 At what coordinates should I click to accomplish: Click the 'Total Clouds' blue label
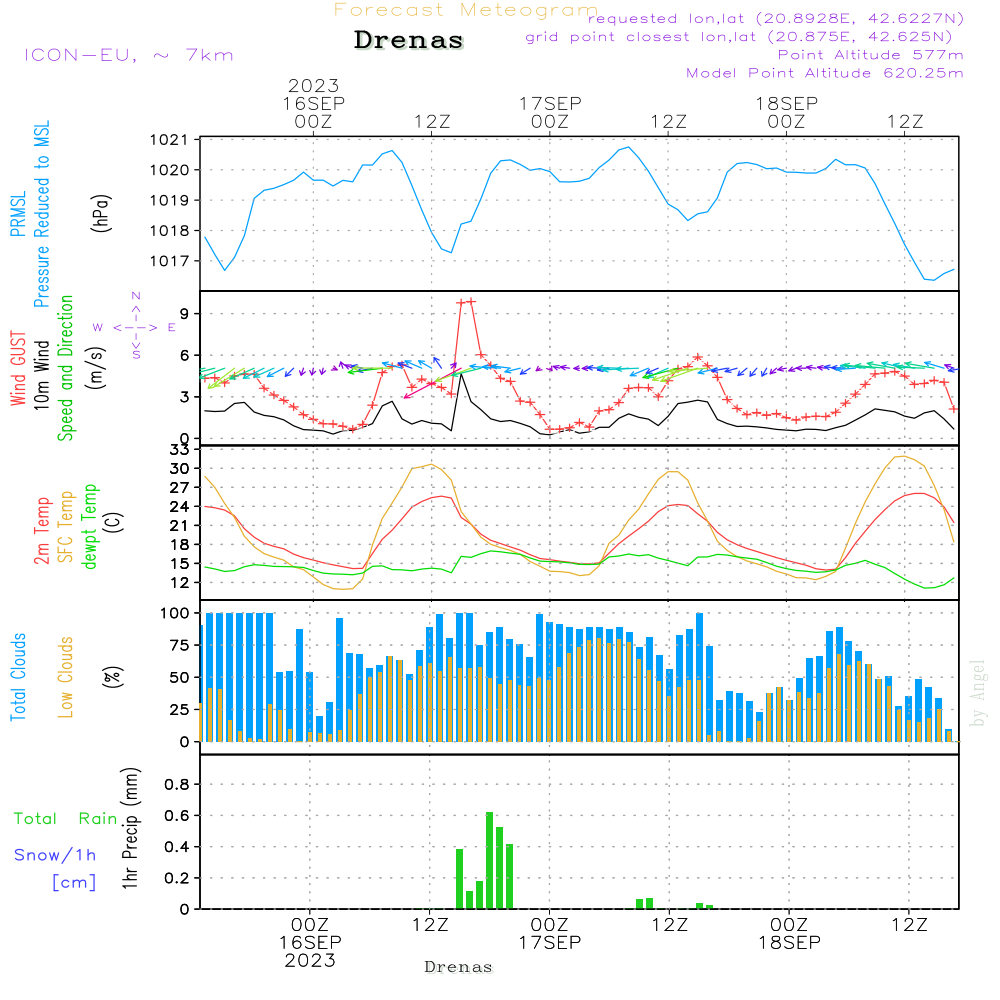coord(18,677)
